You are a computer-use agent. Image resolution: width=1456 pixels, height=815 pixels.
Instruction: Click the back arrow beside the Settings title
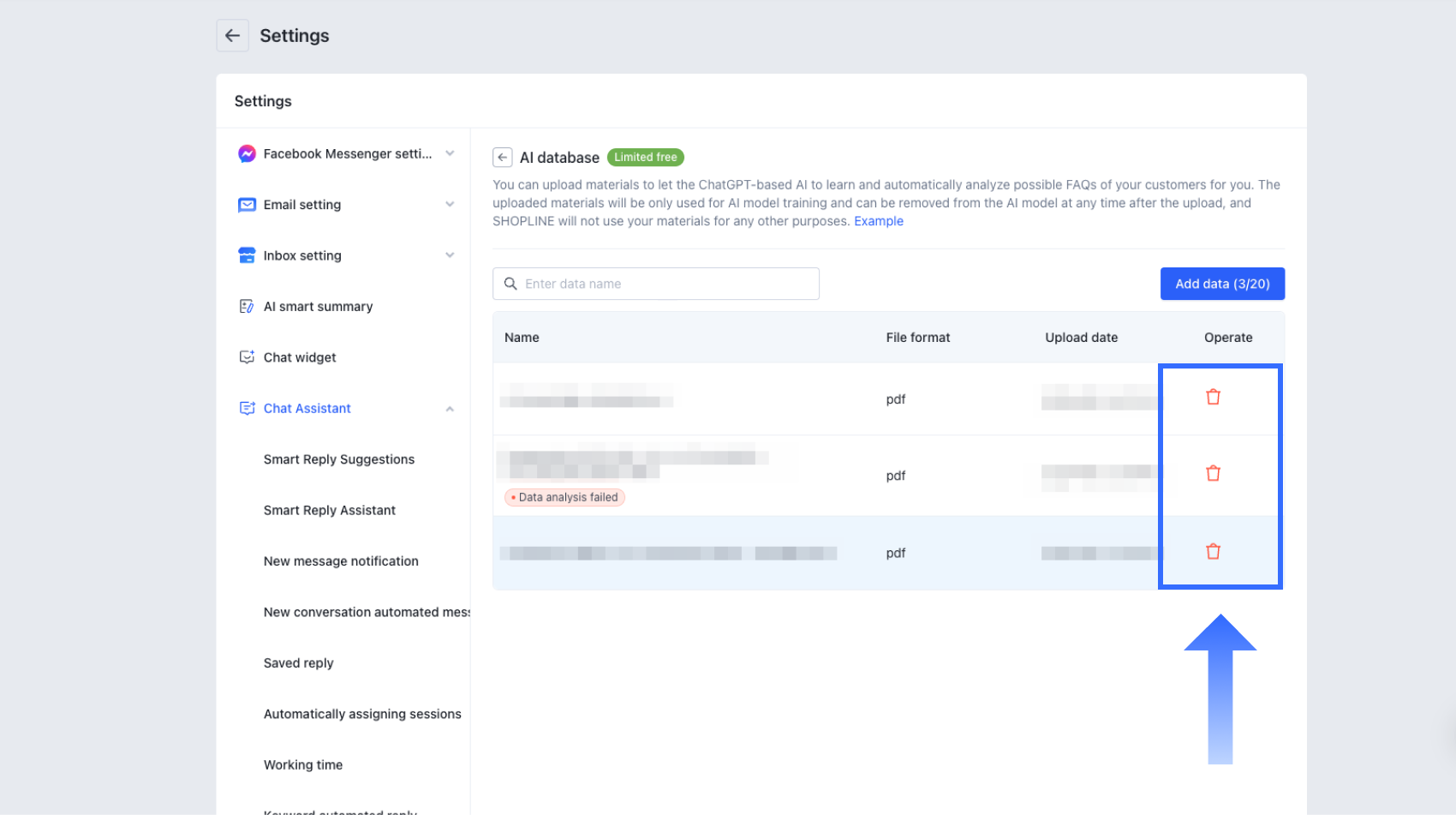point(232,36)
